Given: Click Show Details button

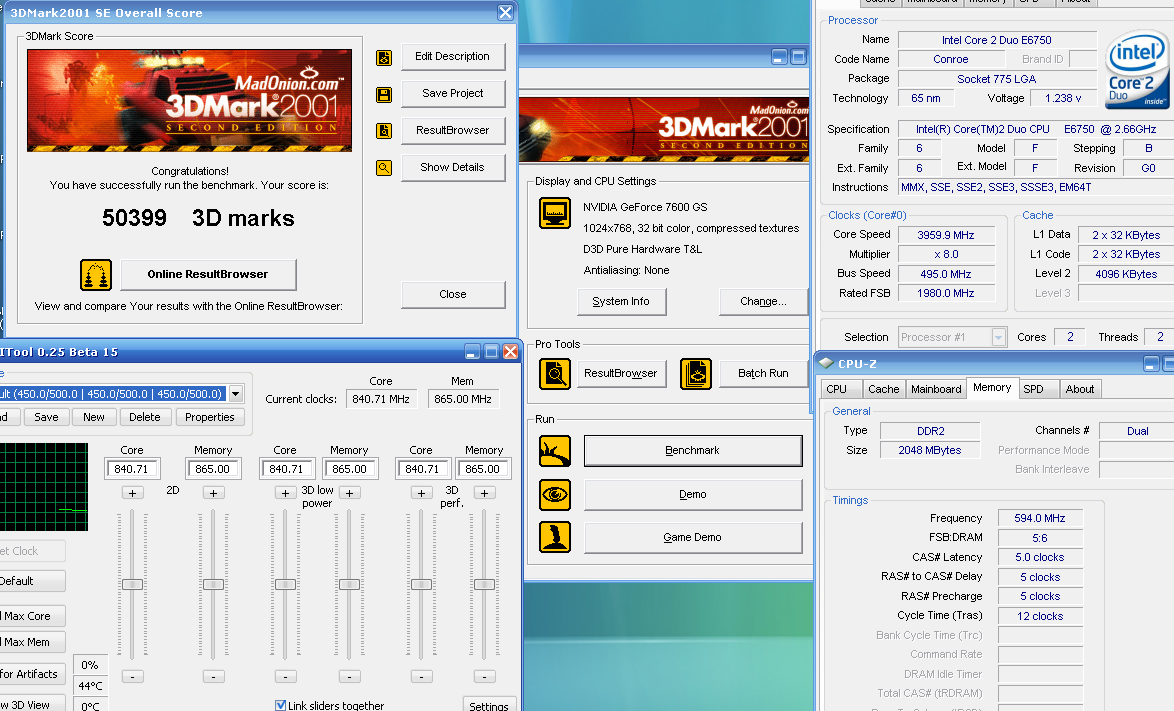Looking at the screenshot, I should click(x=453, y=167).
